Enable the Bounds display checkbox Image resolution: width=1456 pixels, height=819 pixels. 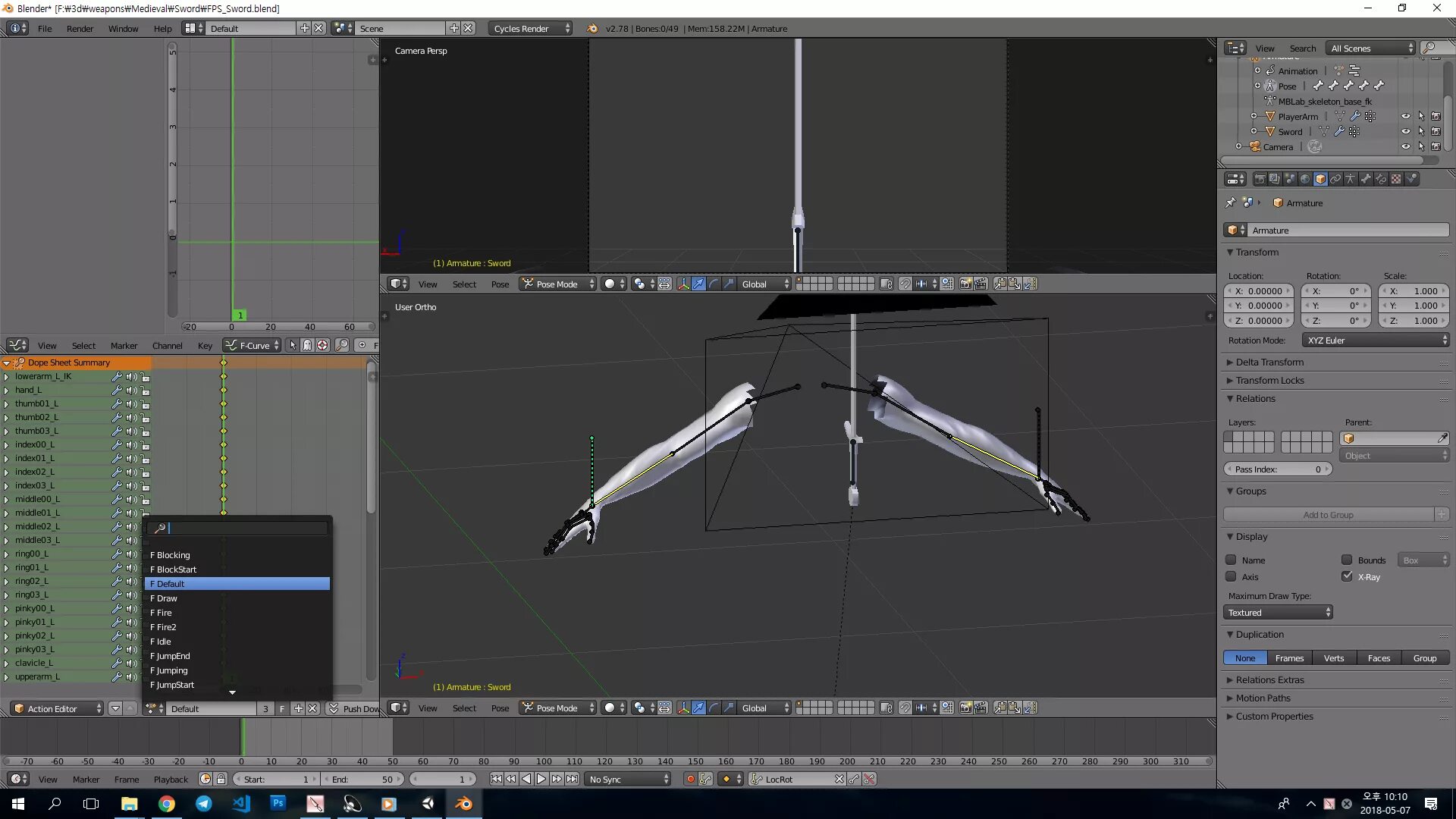click(1347, 560)
